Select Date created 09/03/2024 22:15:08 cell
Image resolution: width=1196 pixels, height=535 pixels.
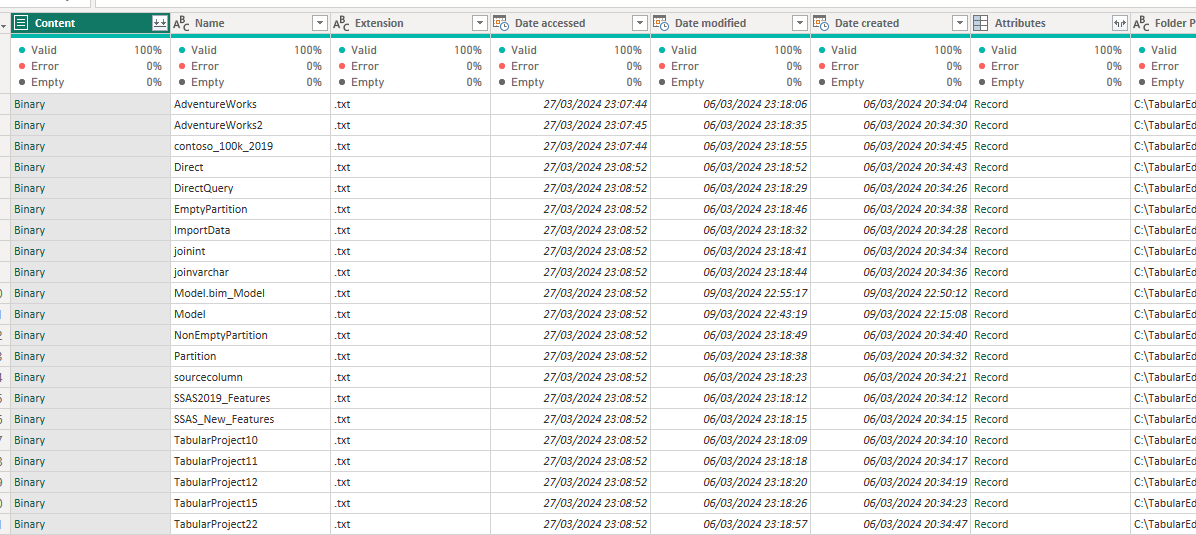click(891, 314)
